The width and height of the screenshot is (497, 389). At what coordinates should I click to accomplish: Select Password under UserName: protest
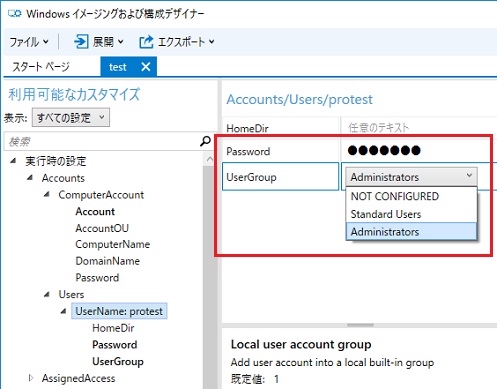point(115,345)
